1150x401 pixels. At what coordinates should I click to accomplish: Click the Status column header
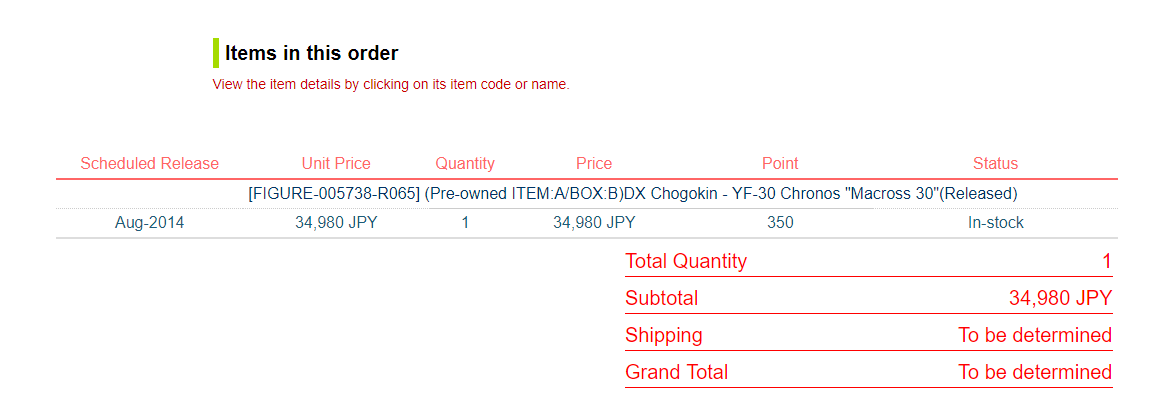(995, 163)
